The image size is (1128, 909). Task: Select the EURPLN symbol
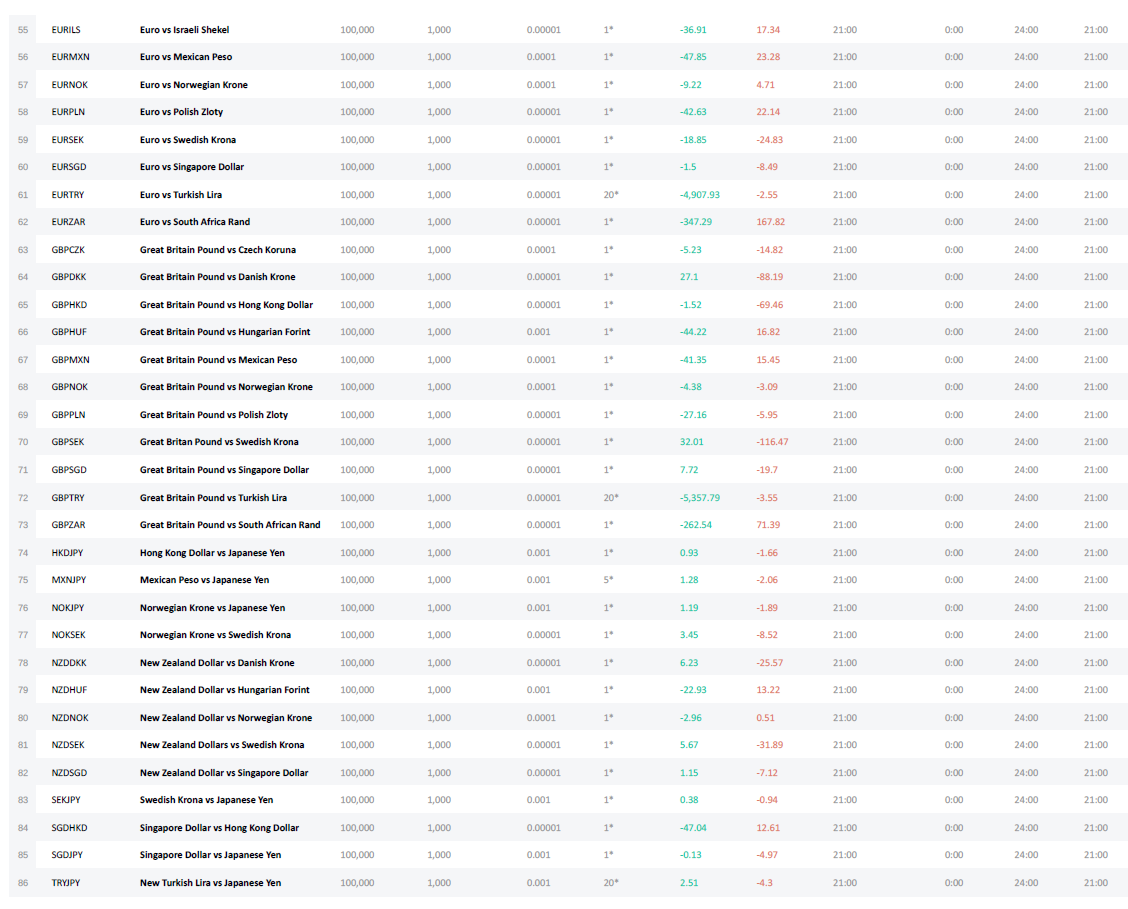(x=68, y=112)
